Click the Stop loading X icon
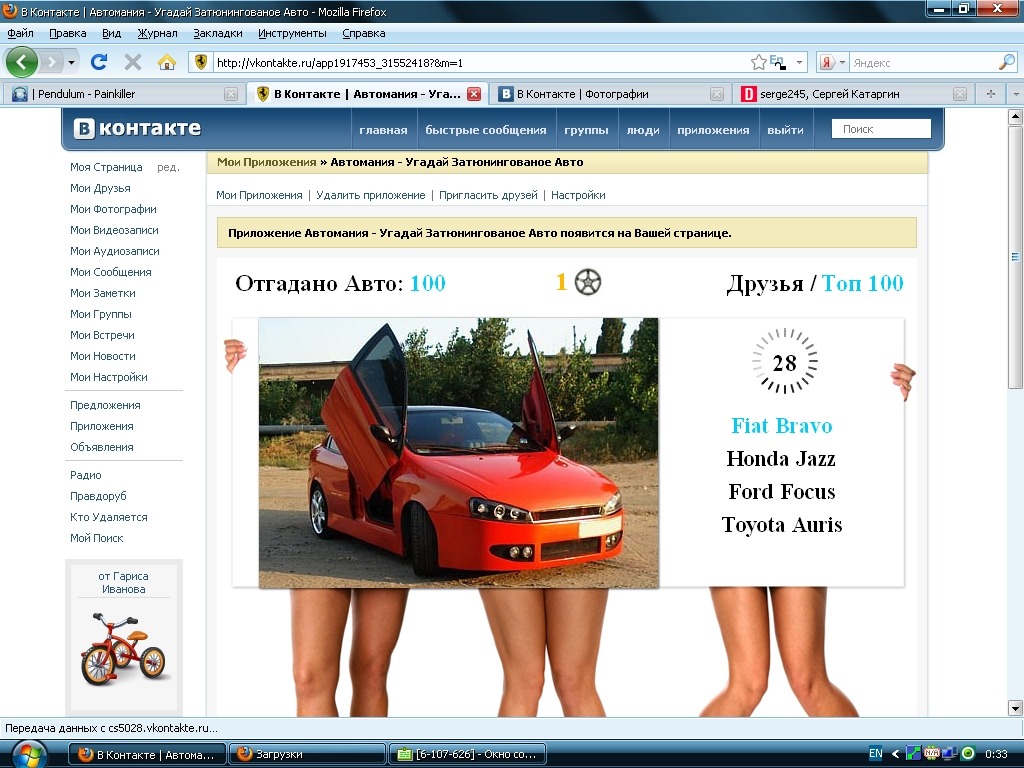 point(133,62)
